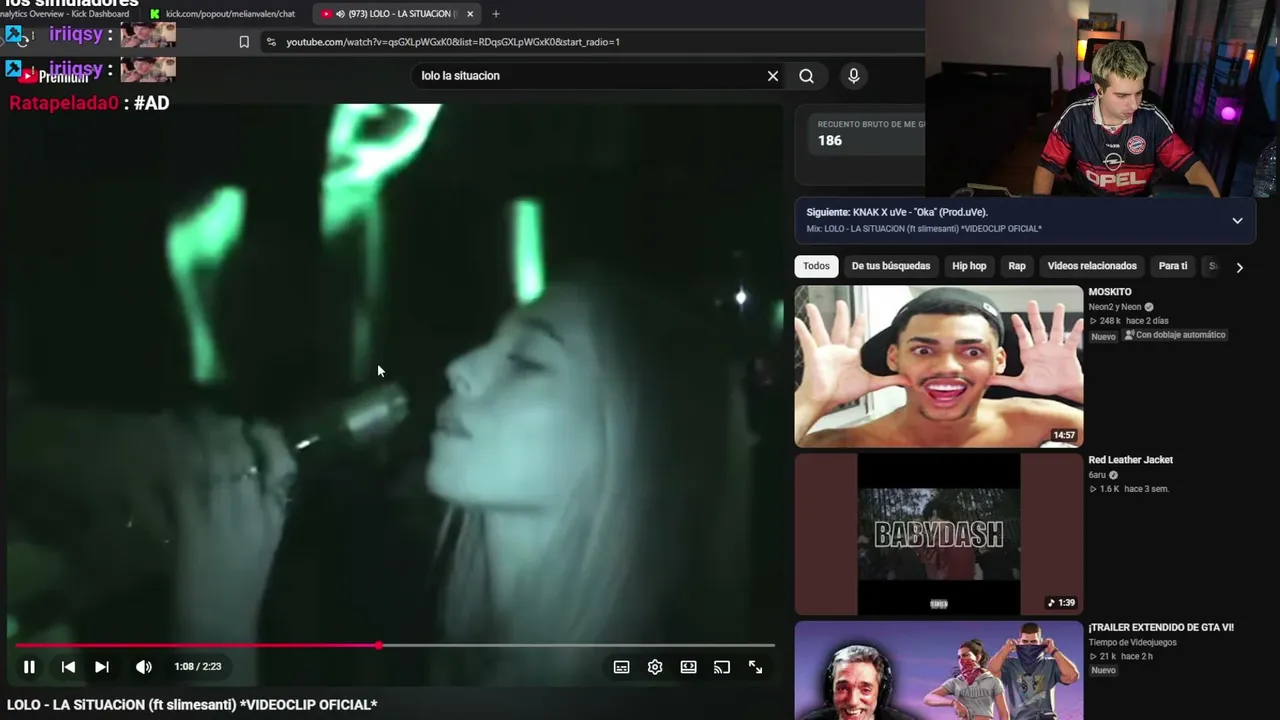Go to the previous video in the mix
1280x720 pixels.
click(68, 667)
